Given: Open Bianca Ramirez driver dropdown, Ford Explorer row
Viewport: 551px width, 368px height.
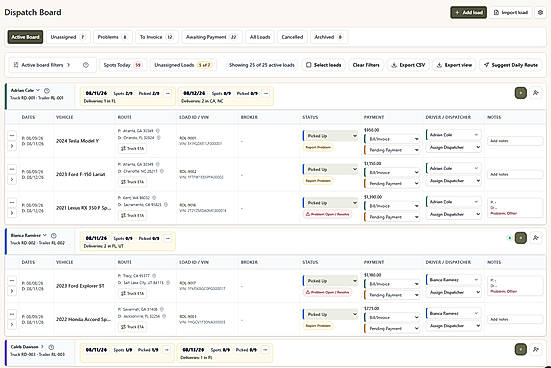Looking at the screenshot, I should tap(453, 280).
